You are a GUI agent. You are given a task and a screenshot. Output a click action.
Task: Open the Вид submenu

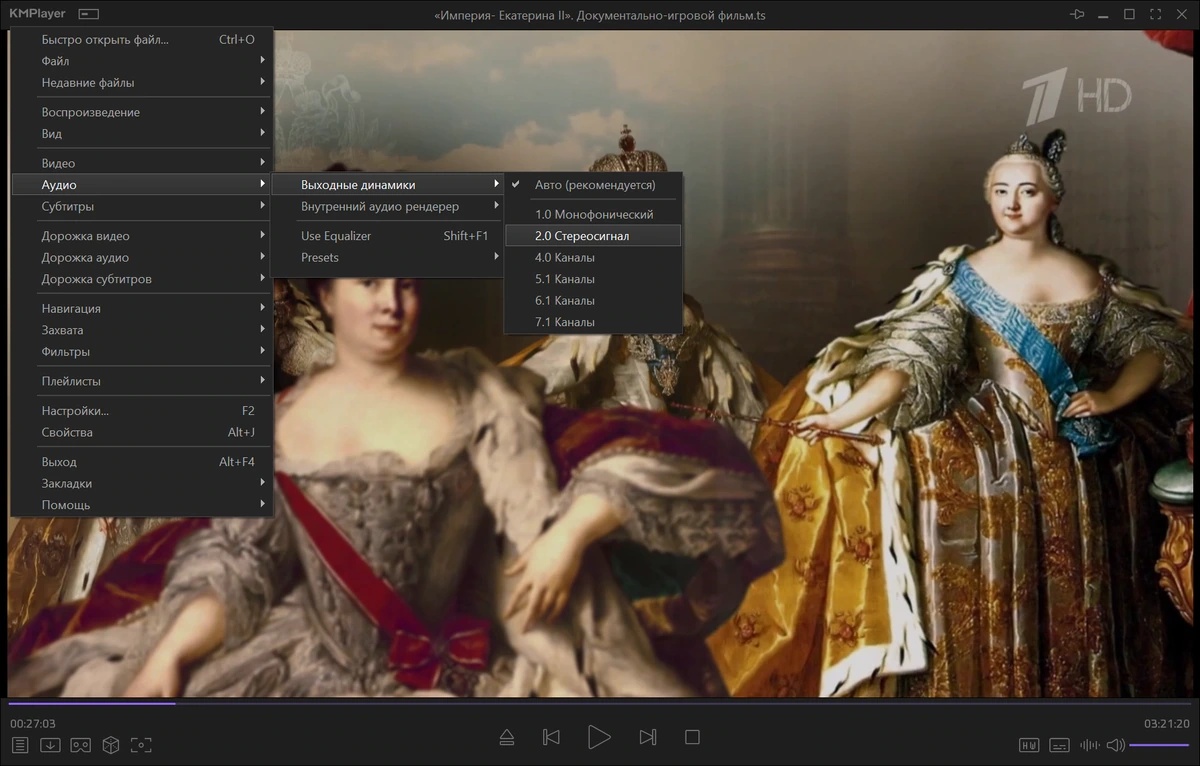(x=141, y=134)
